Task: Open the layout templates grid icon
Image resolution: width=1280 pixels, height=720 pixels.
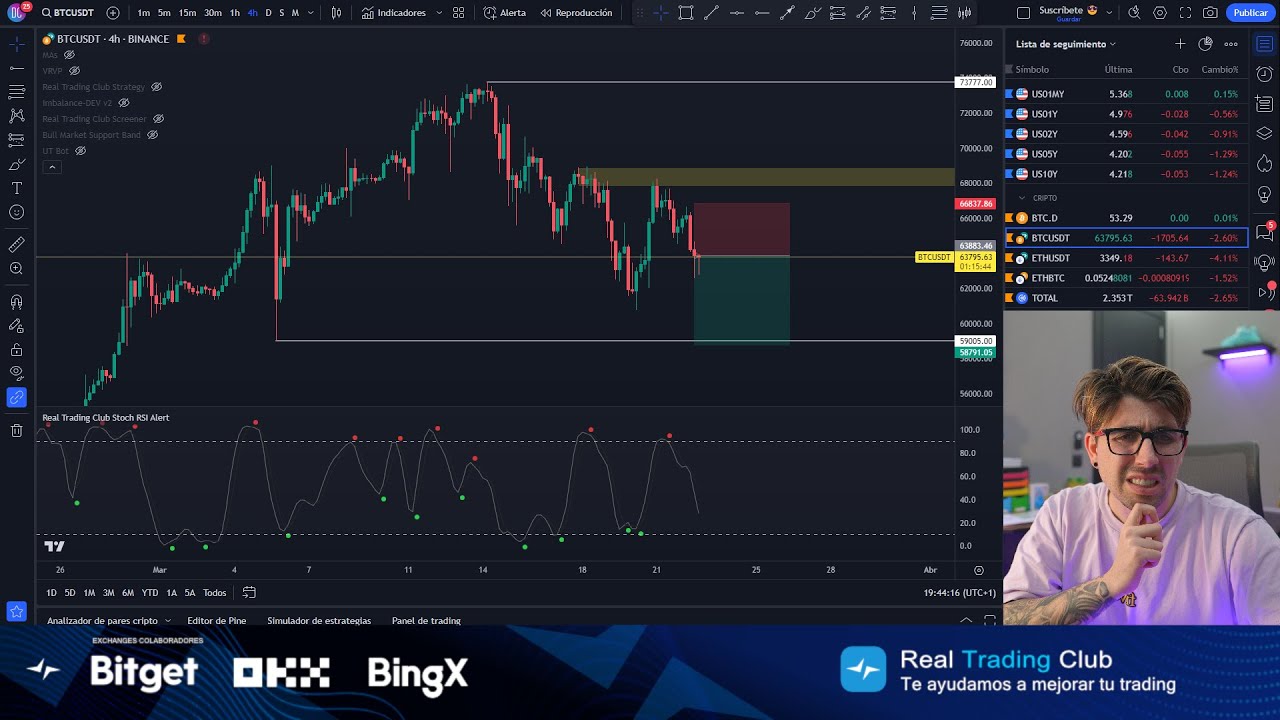Action: pyautogui.click(x=458, y=13)
